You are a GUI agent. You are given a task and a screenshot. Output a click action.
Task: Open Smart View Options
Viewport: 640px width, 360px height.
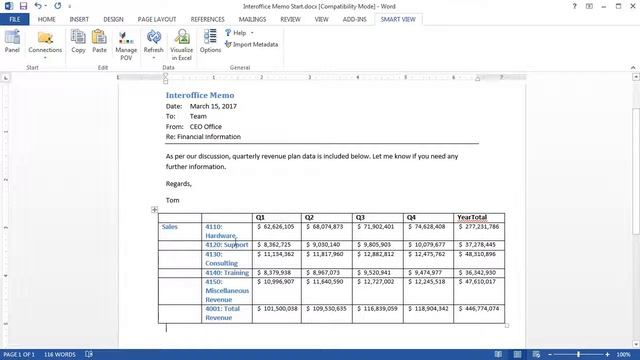(x=210, y=42)
